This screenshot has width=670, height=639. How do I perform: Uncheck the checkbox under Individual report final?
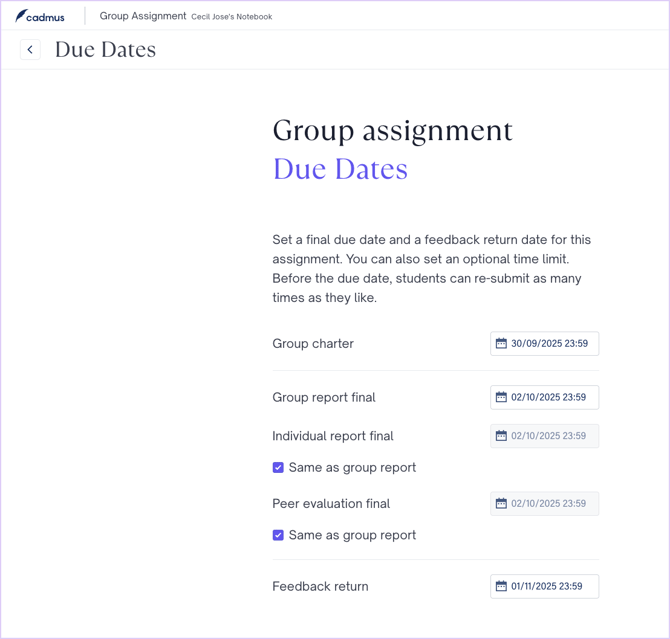278,468
